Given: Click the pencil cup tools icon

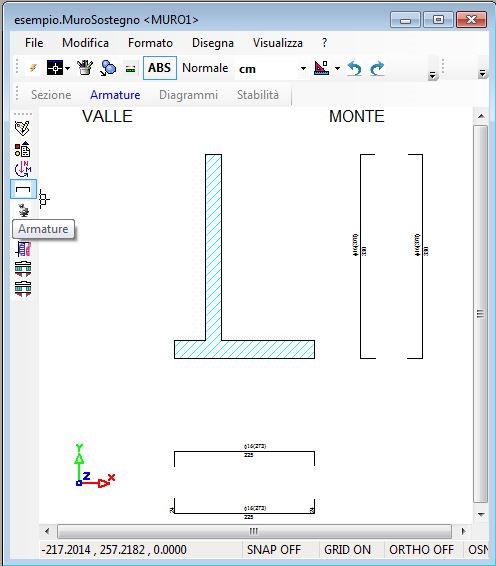Looking at the screenshot, I should (85, 68).
